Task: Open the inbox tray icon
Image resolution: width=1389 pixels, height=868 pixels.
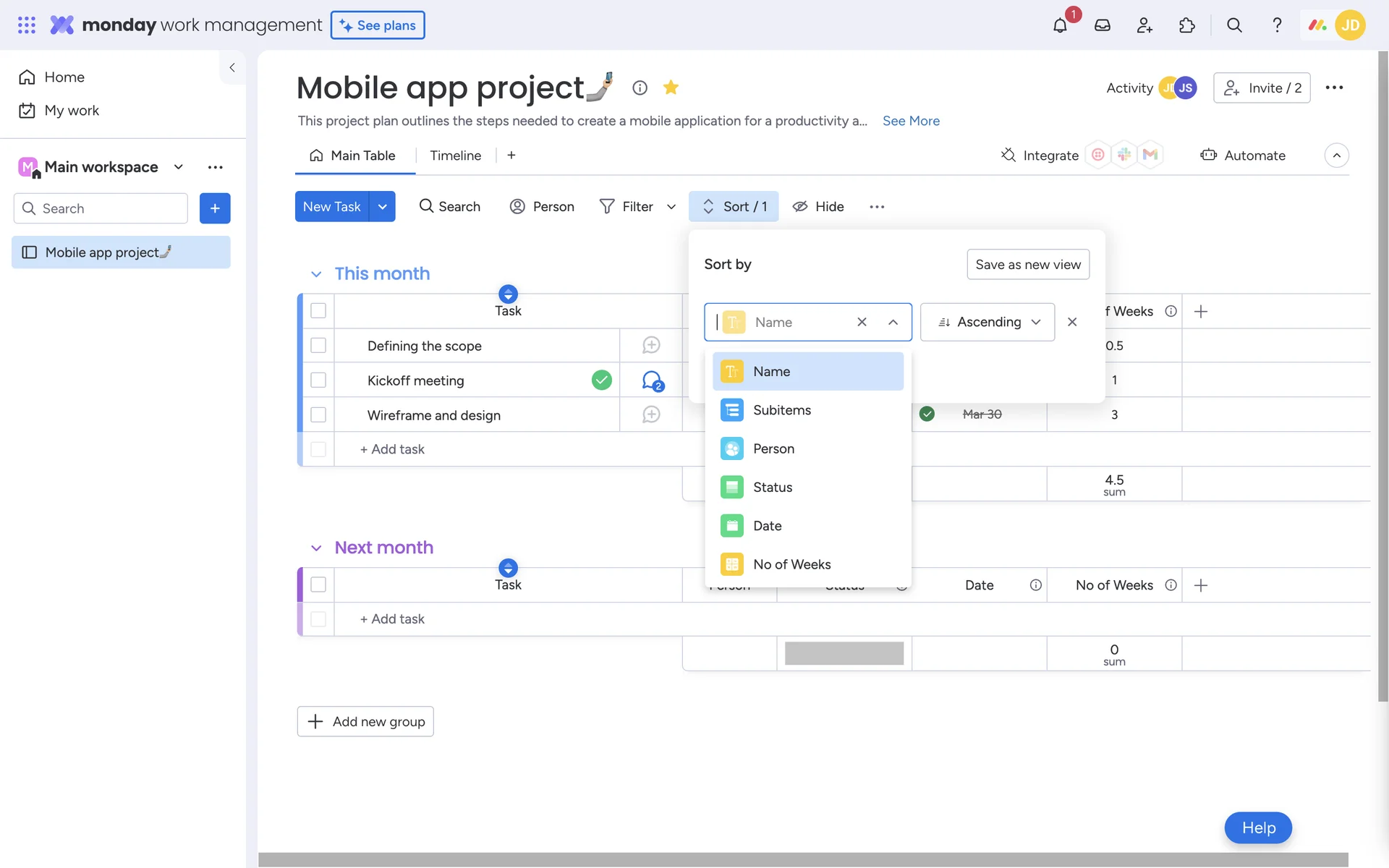Action: (1102, 25)
